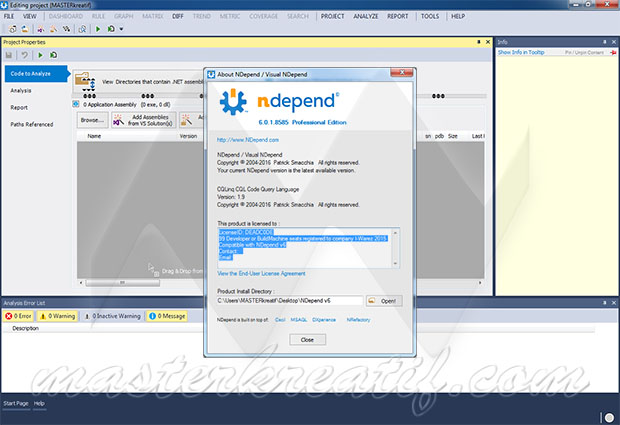Click the main toolbar run-analysis-and-report icon

pos(111,29)
